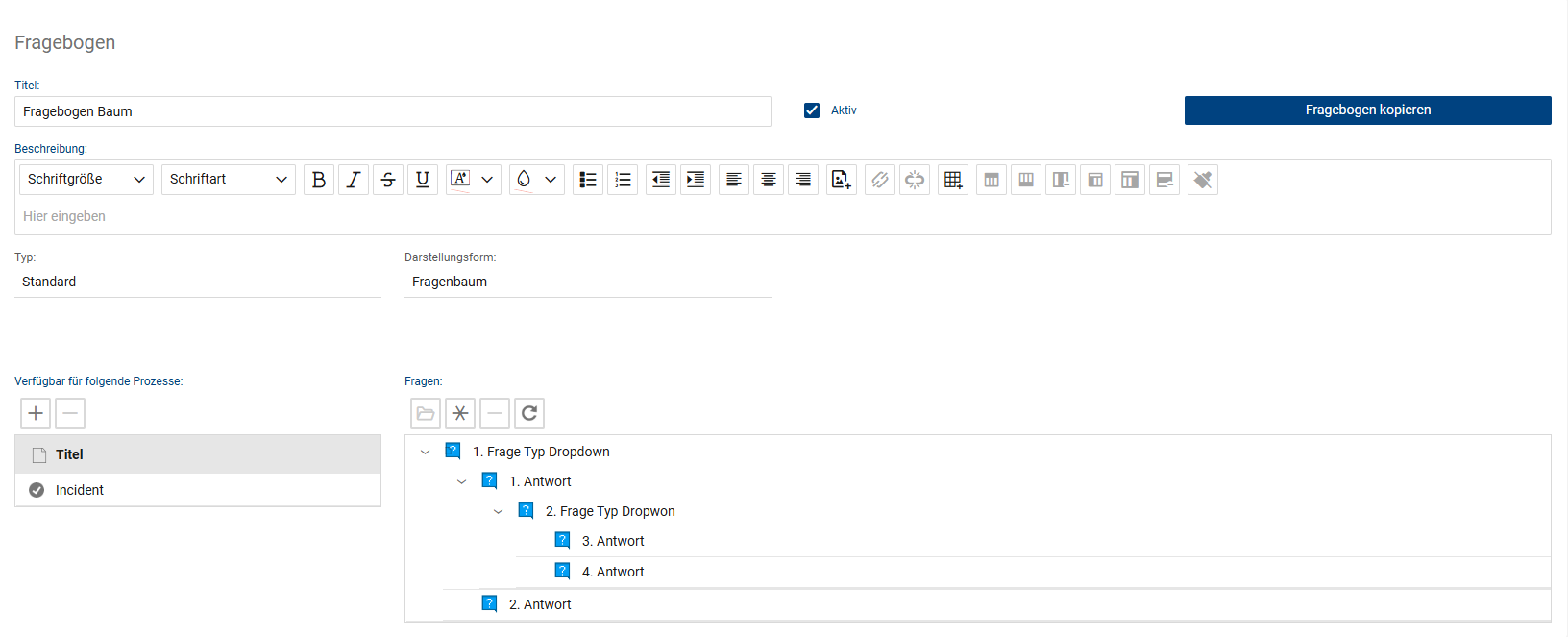Click the checkmark icon next to Incident
This screenshot has width=1568, height=637.
click(x=37, y=490)
